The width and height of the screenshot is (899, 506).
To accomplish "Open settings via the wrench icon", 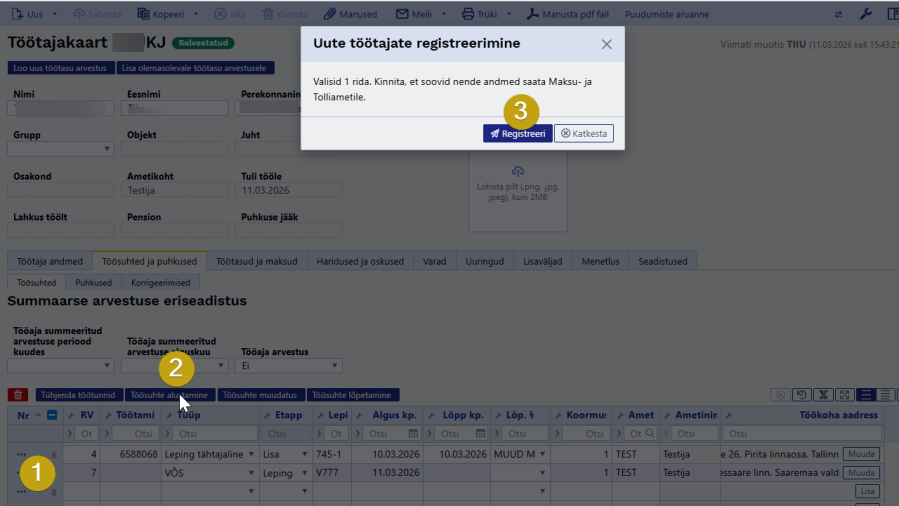I will (x=866, y=14).
